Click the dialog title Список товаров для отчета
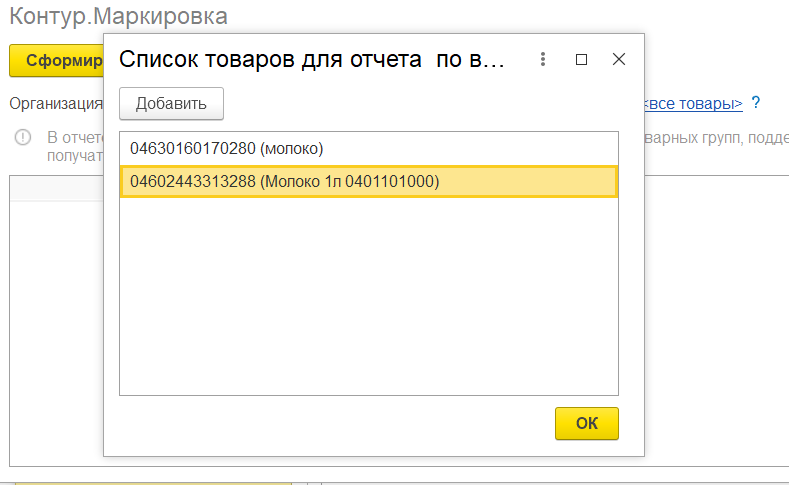 [x=312, y=59]
